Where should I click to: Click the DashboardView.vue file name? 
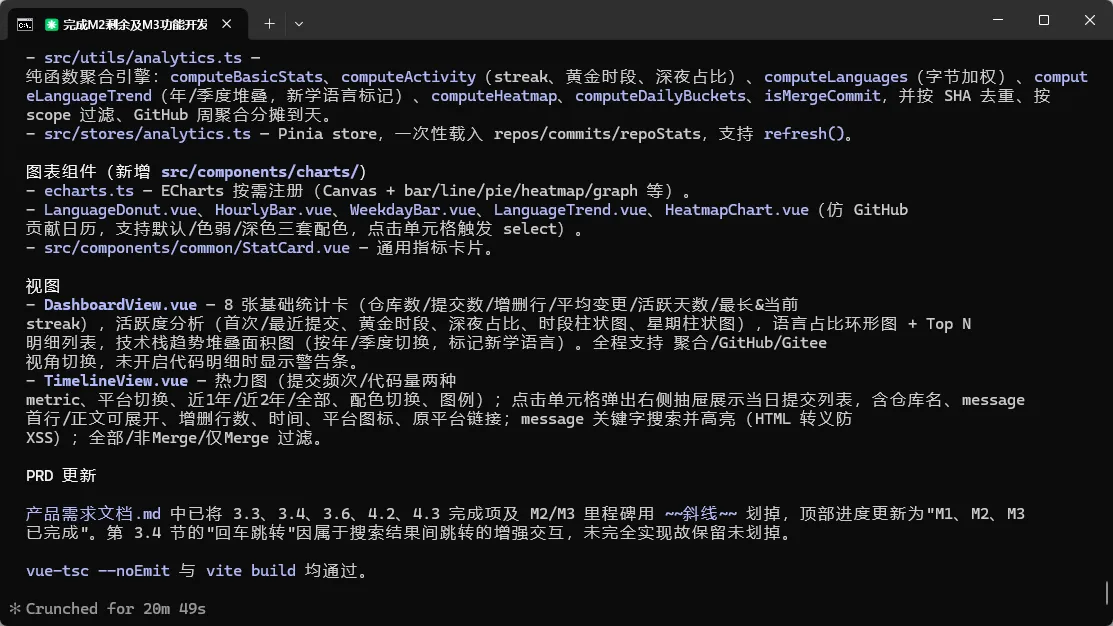coord(120,304)
